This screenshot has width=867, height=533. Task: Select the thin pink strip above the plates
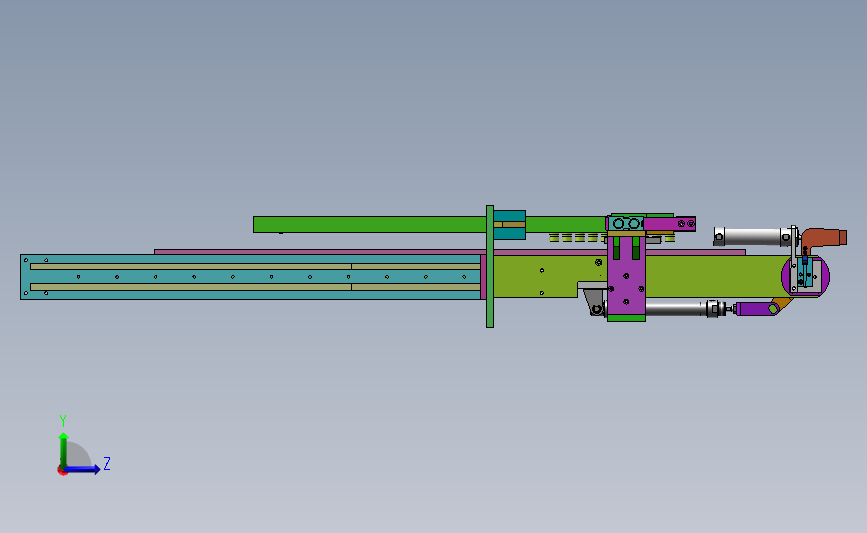(x=450, y=252)
